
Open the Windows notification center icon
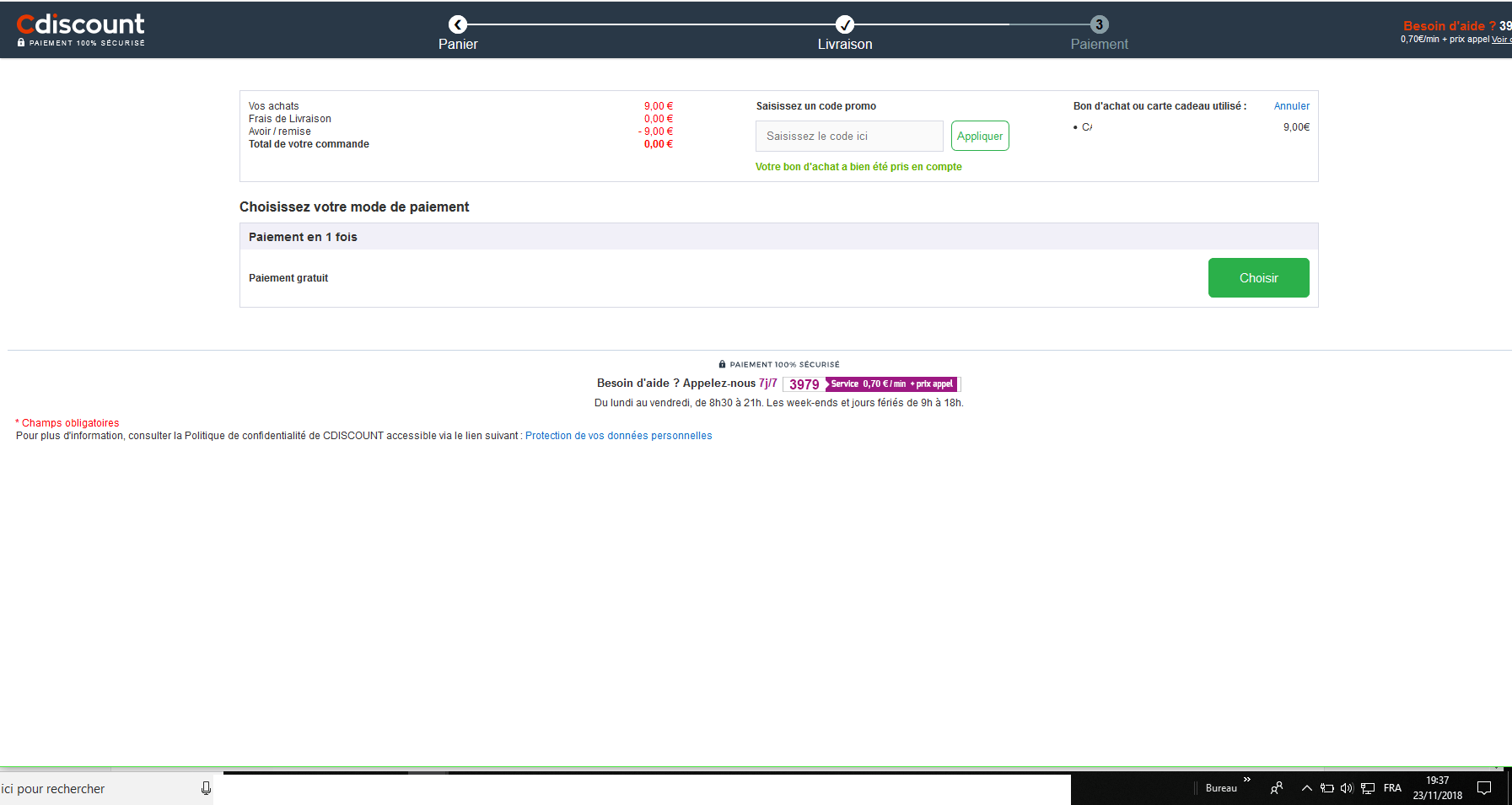pos(1484,788)
